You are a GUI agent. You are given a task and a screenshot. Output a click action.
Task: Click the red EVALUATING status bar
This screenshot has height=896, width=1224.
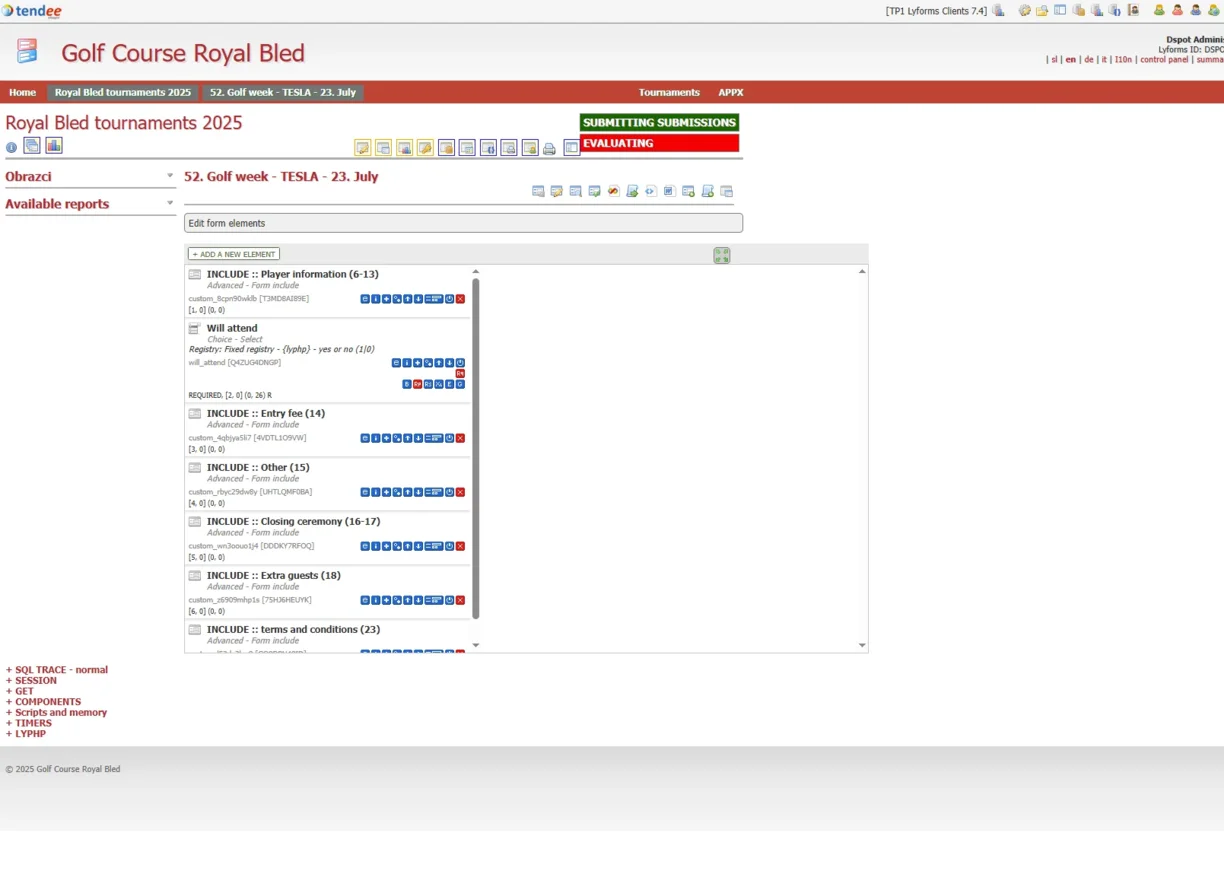point(659,143)
